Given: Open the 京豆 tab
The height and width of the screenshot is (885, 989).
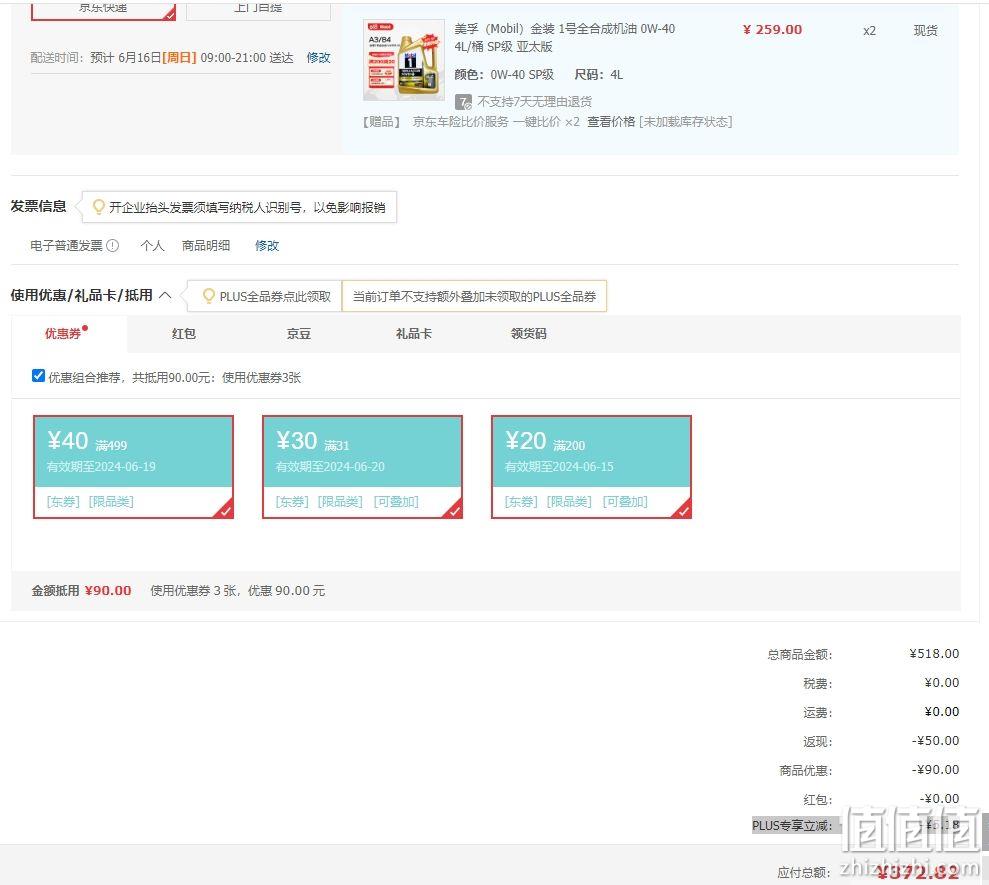Looking at the screenshot, I should [298, 334].
